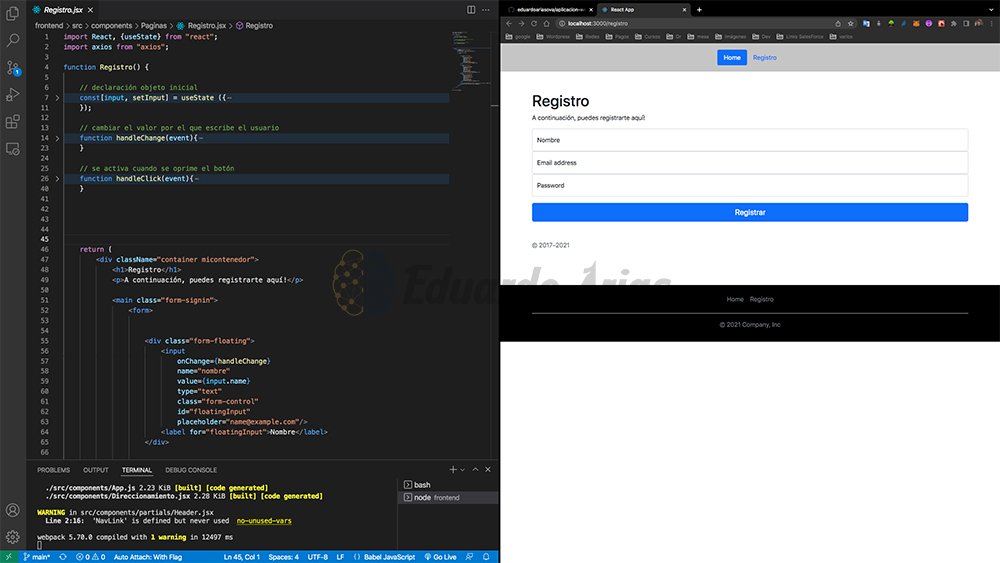Open the Source Control view
The image size is (1000, 563).
[12, 68]
